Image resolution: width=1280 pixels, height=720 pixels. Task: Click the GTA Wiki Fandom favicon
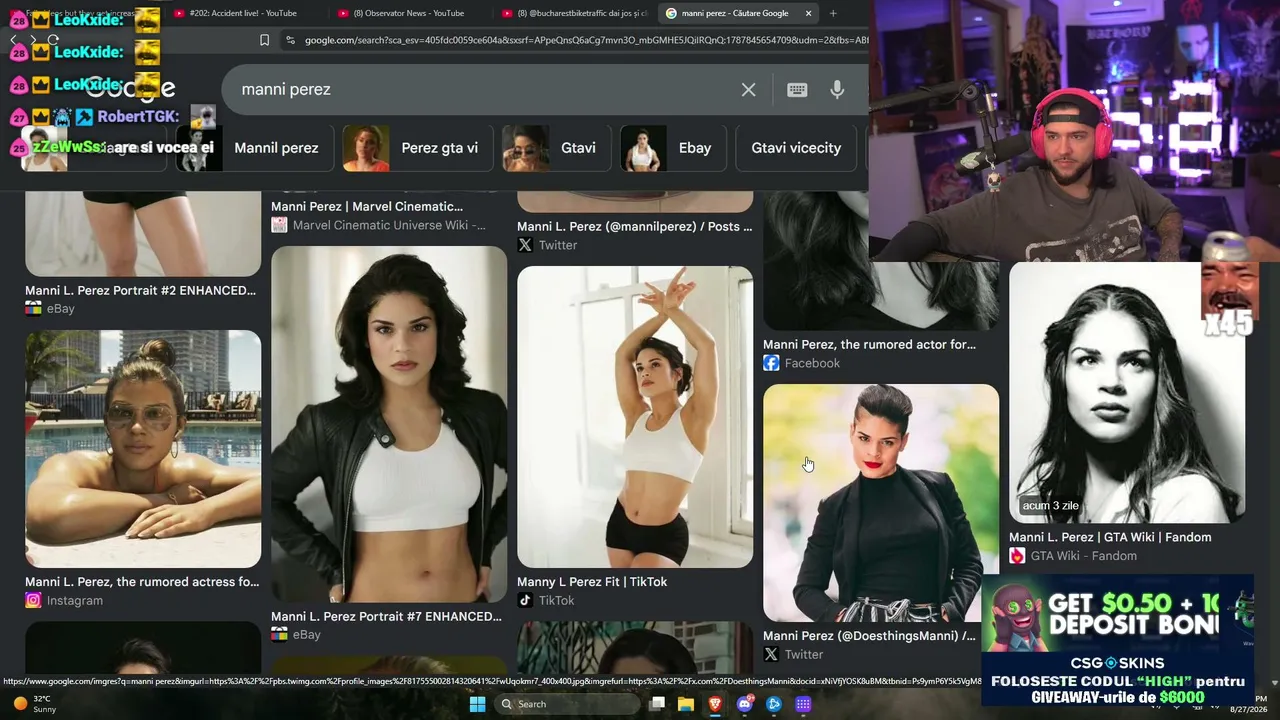tap(1017, 556)
